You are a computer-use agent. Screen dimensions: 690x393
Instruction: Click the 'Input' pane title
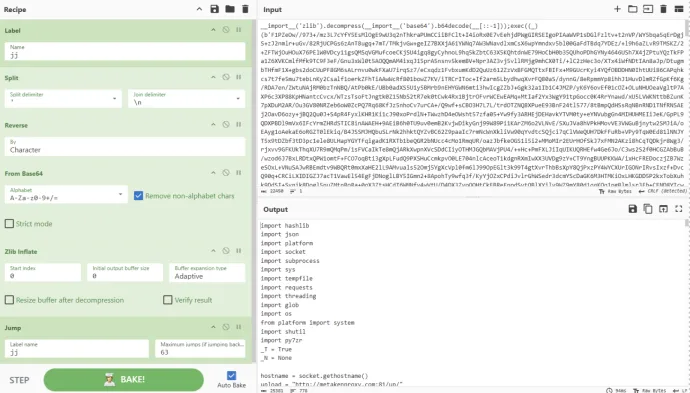click(x=272, y=9)
